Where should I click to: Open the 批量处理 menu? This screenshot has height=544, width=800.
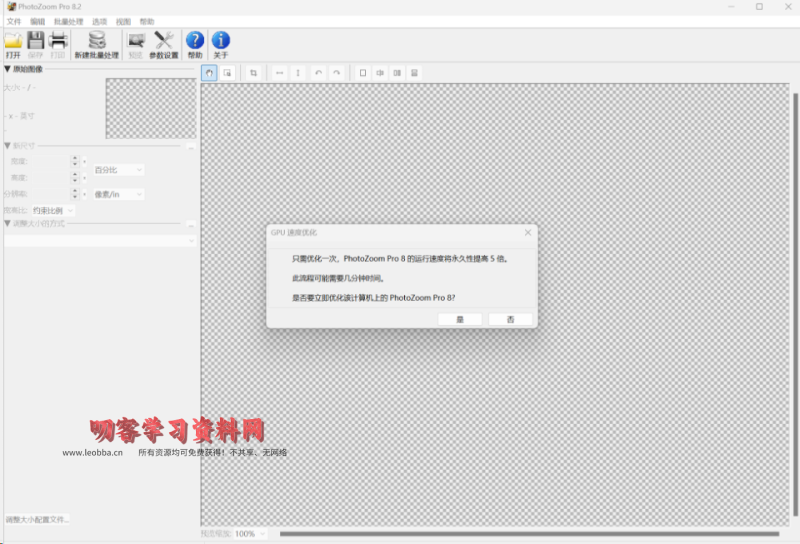pos(68,21)
